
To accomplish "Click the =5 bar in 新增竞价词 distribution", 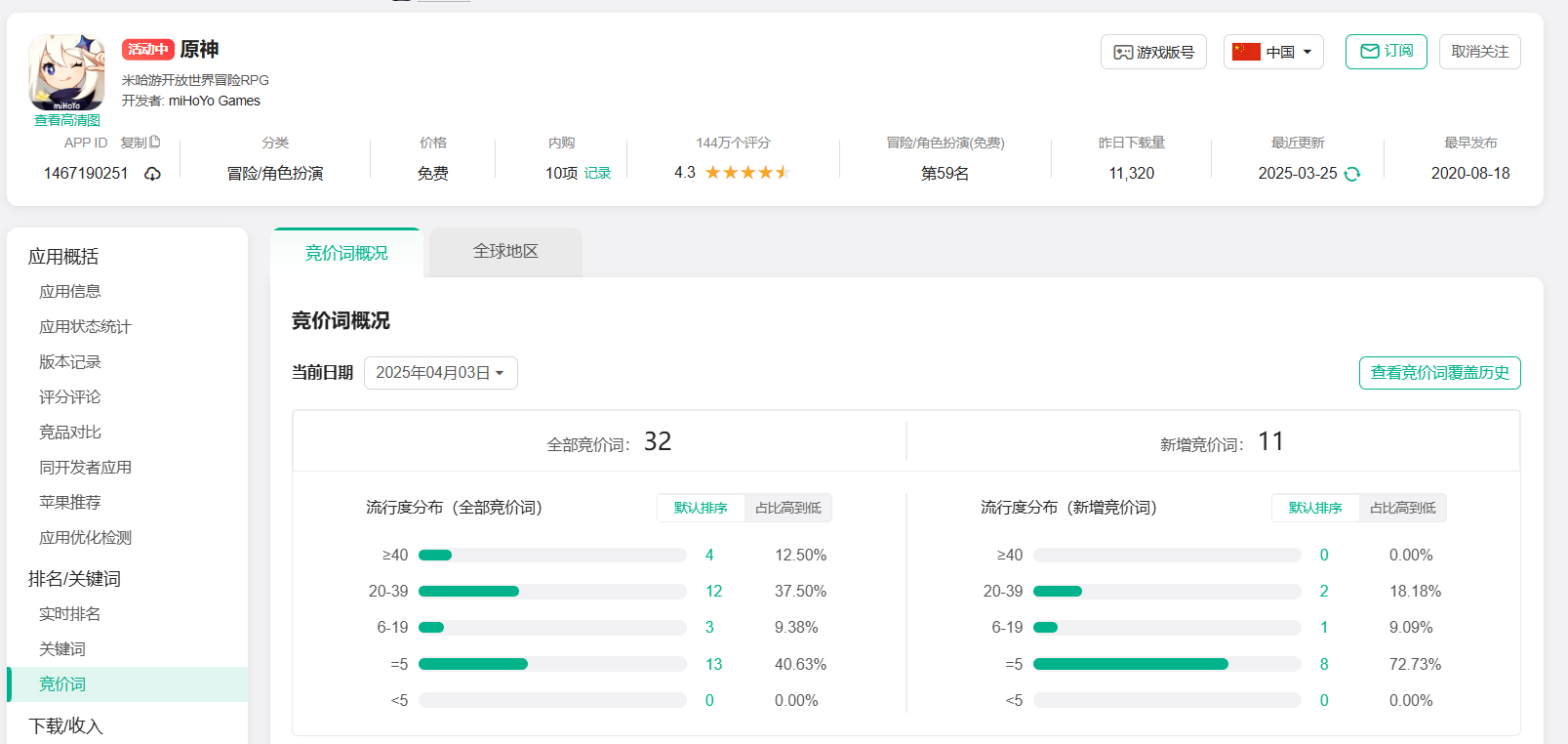I will click(1167, 664).
